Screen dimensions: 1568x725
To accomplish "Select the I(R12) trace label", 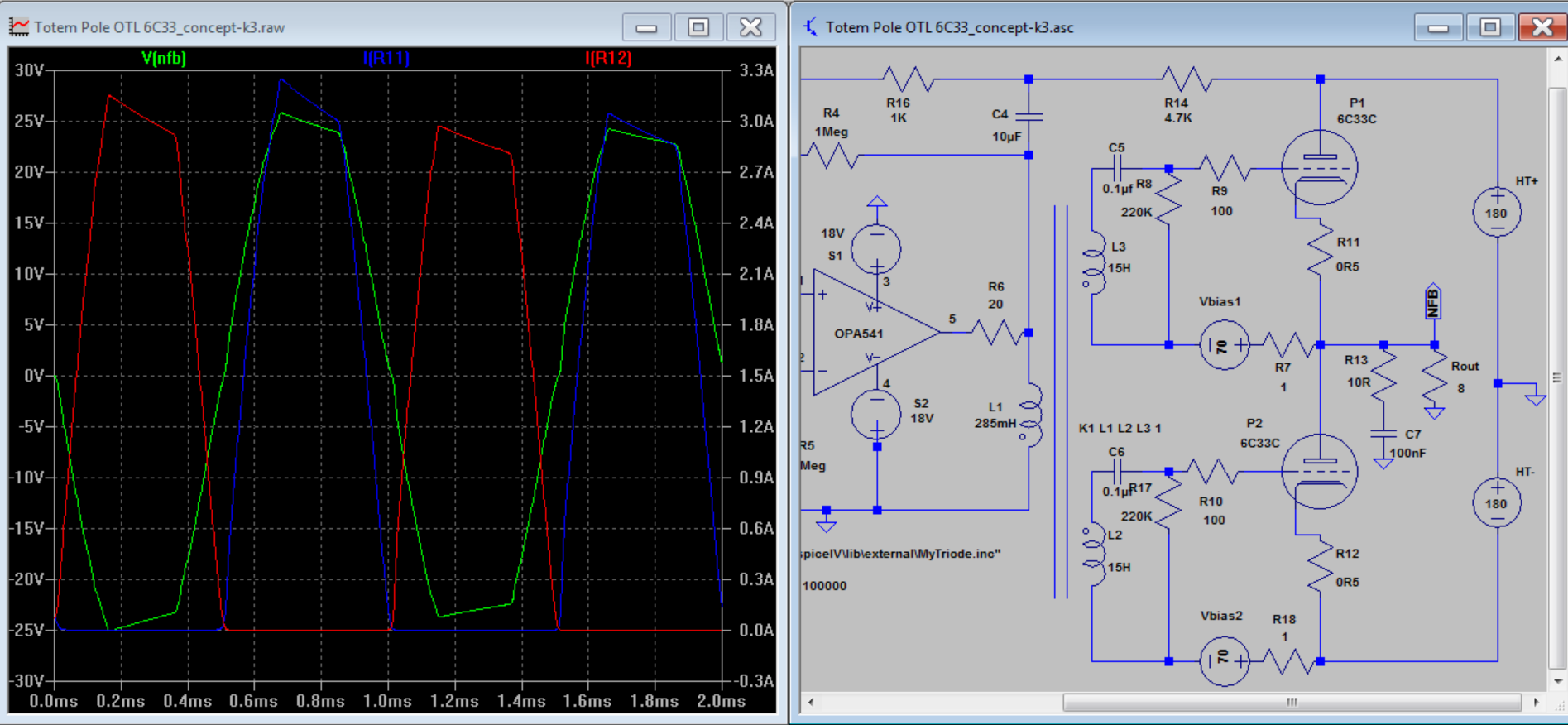I will (608, 58).
